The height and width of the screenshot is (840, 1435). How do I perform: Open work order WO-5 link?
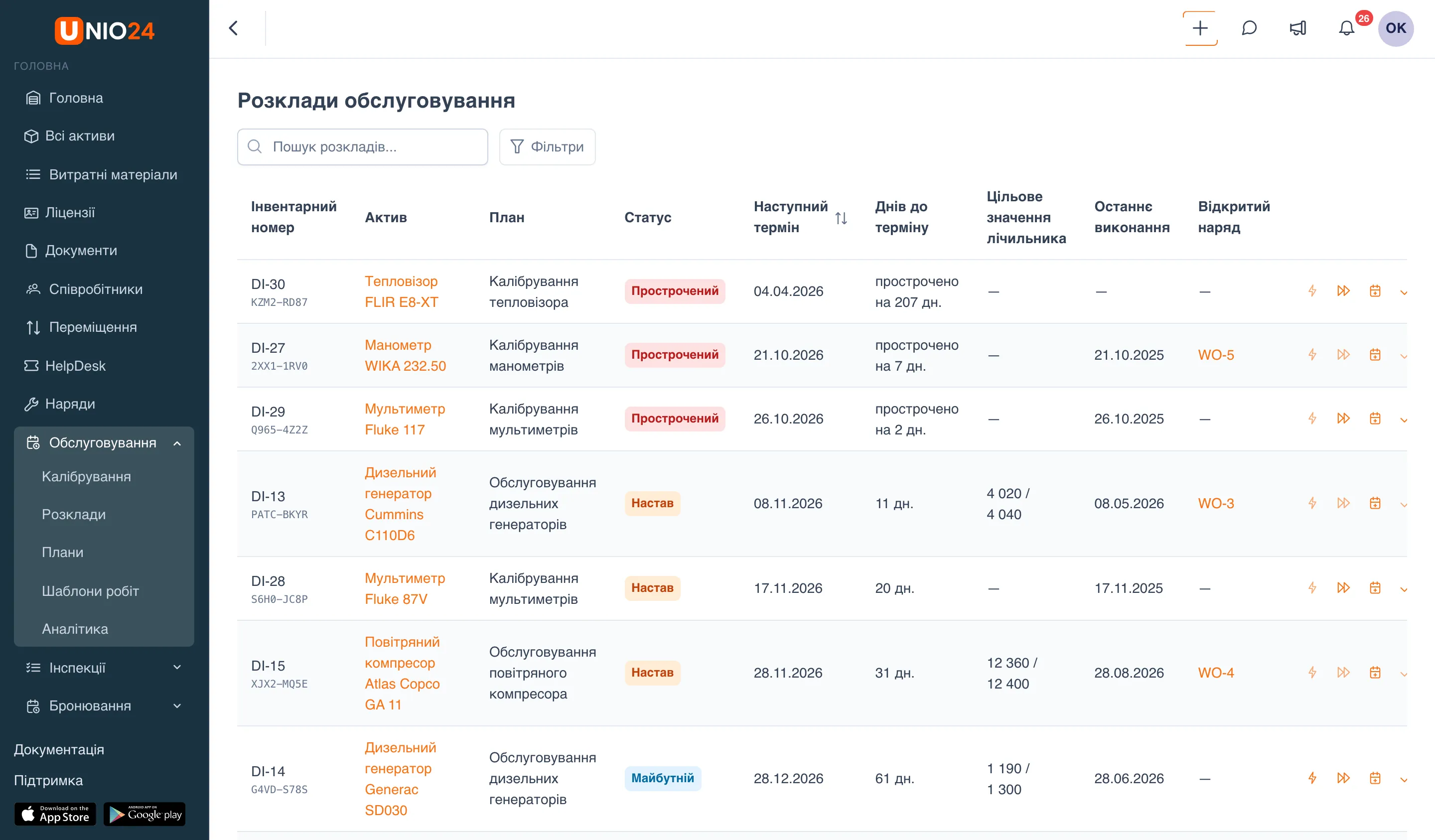(x=1216, y=355)
